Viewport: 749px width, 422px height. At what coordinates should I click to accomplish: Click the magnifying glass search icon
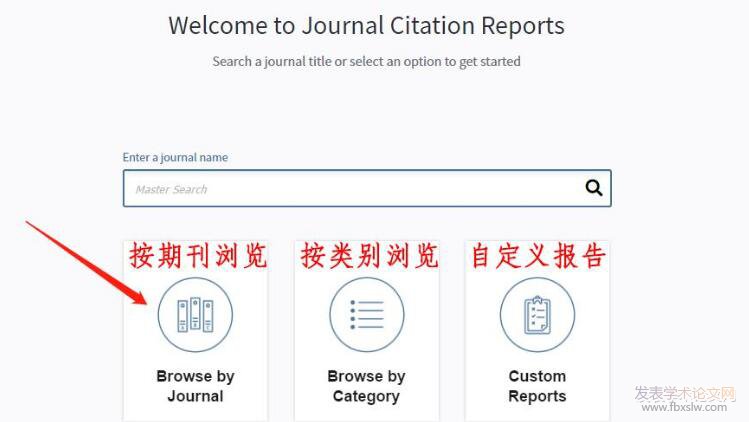[594, 188]
